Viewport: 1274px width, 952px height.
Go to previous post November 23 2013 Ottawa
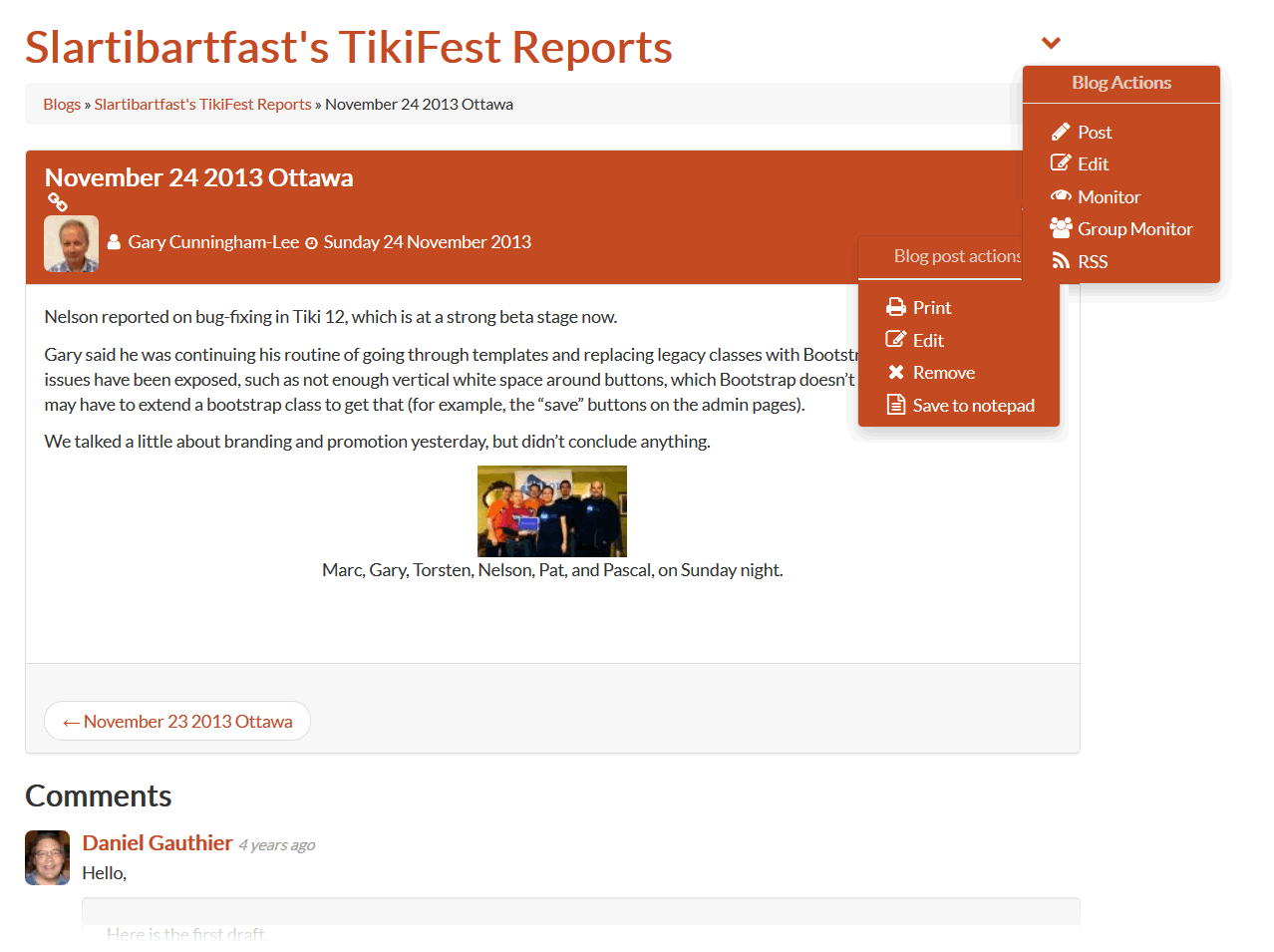tap(177, 721)
